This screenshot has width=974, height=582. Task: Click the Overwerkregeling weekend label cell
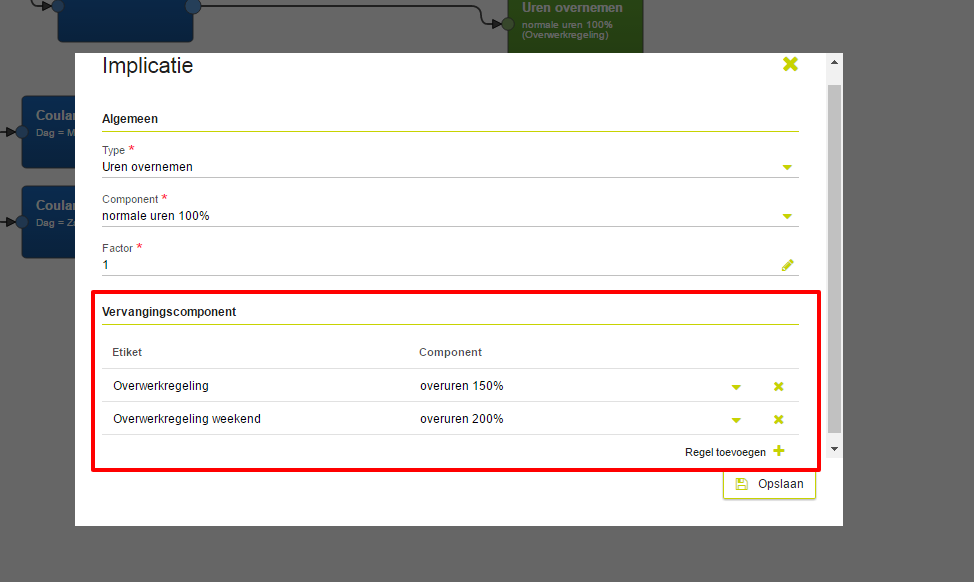click(x=187, y=419)
